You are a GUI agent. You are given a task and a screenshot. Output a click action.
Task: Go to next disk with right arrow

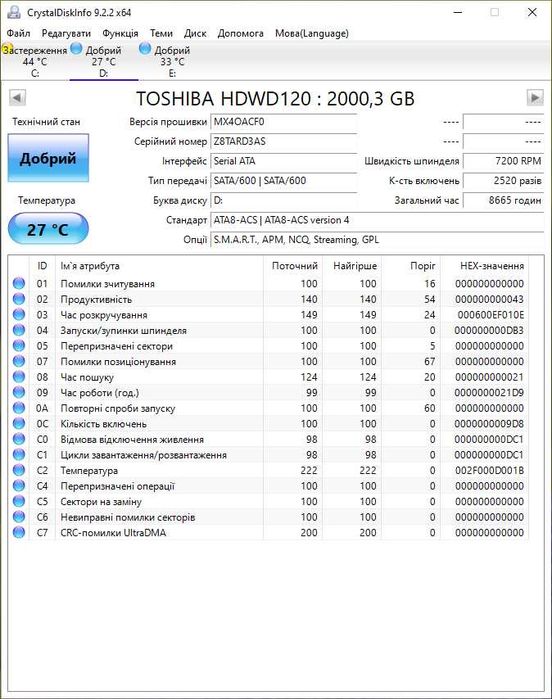(535, 97)
